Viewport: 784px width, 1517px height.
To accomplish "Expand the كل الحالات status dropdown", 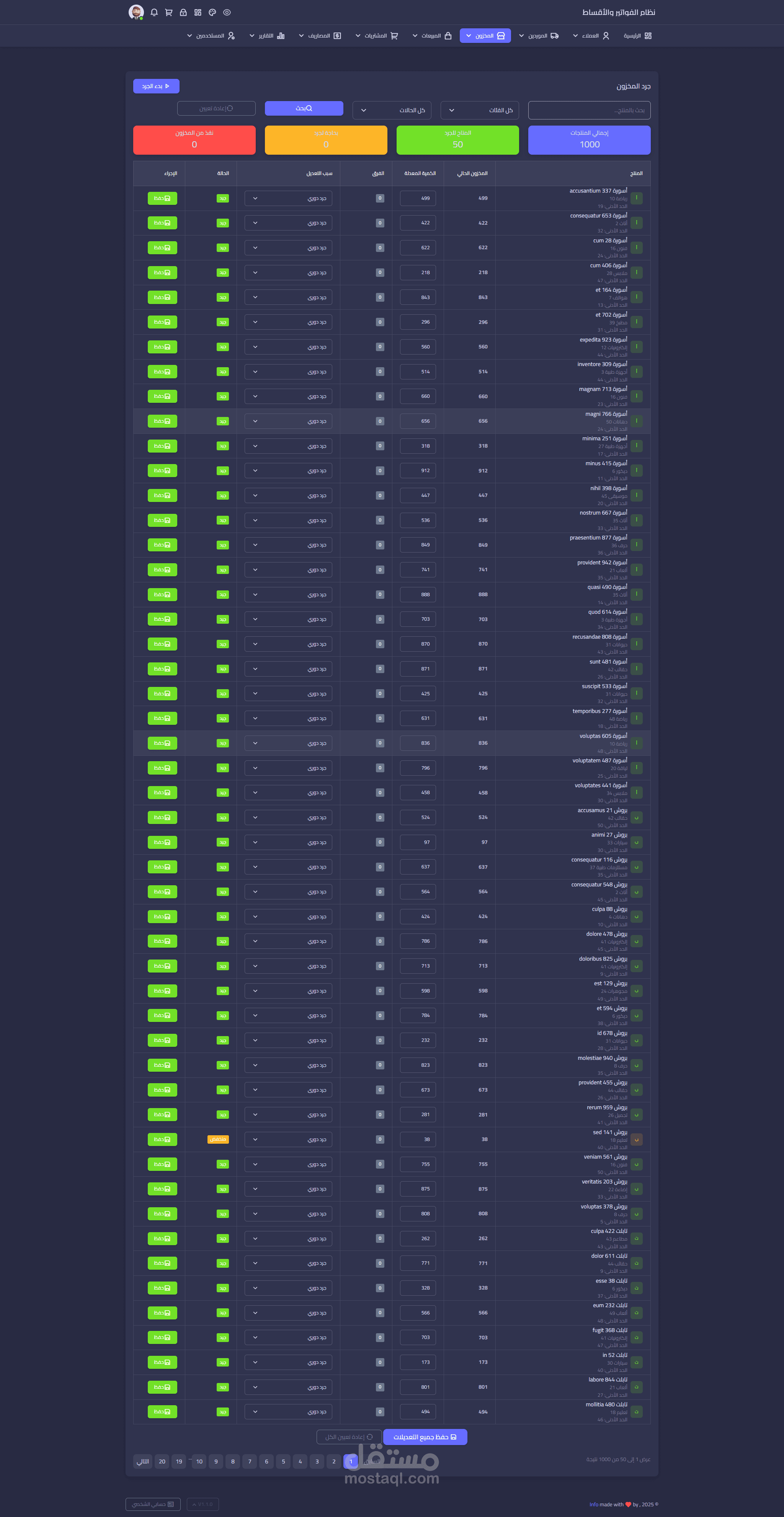I will (x=391, y=110).
